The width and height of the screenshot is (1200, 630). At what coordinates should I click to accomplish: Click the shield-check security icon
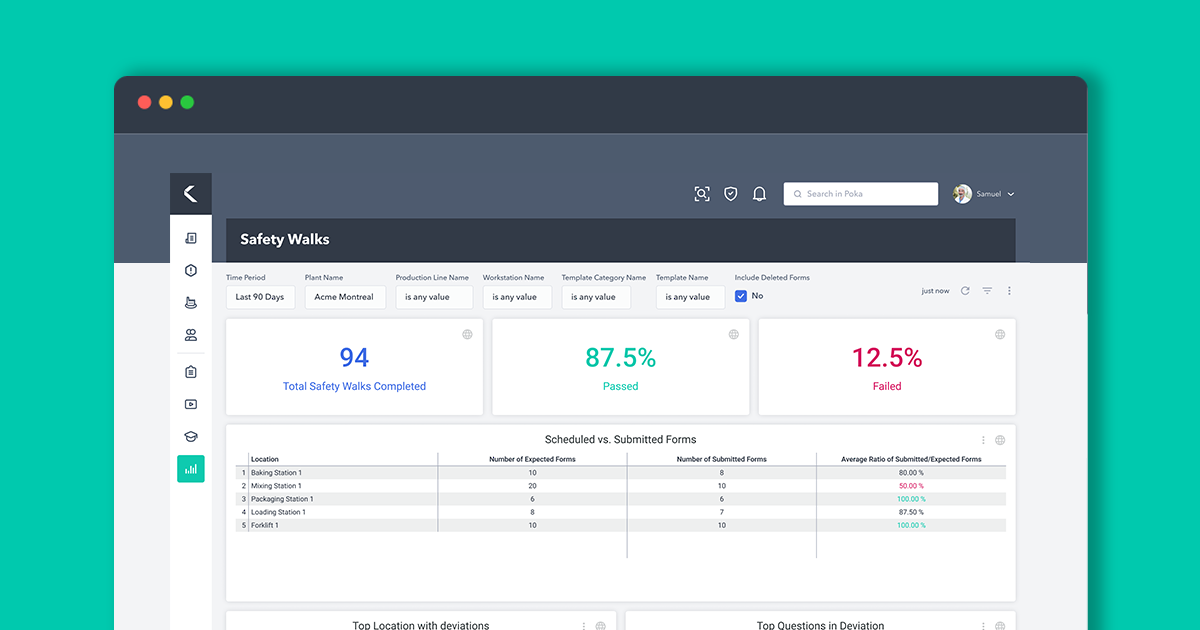[730, 193]
